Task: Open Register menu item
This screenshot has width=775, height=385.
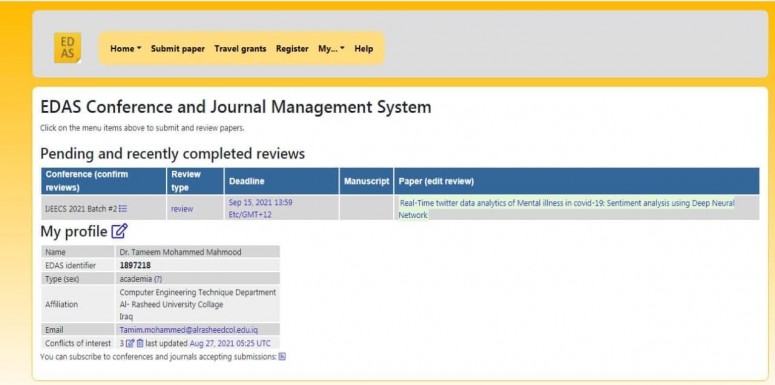Action: click(x=292, y=48)
